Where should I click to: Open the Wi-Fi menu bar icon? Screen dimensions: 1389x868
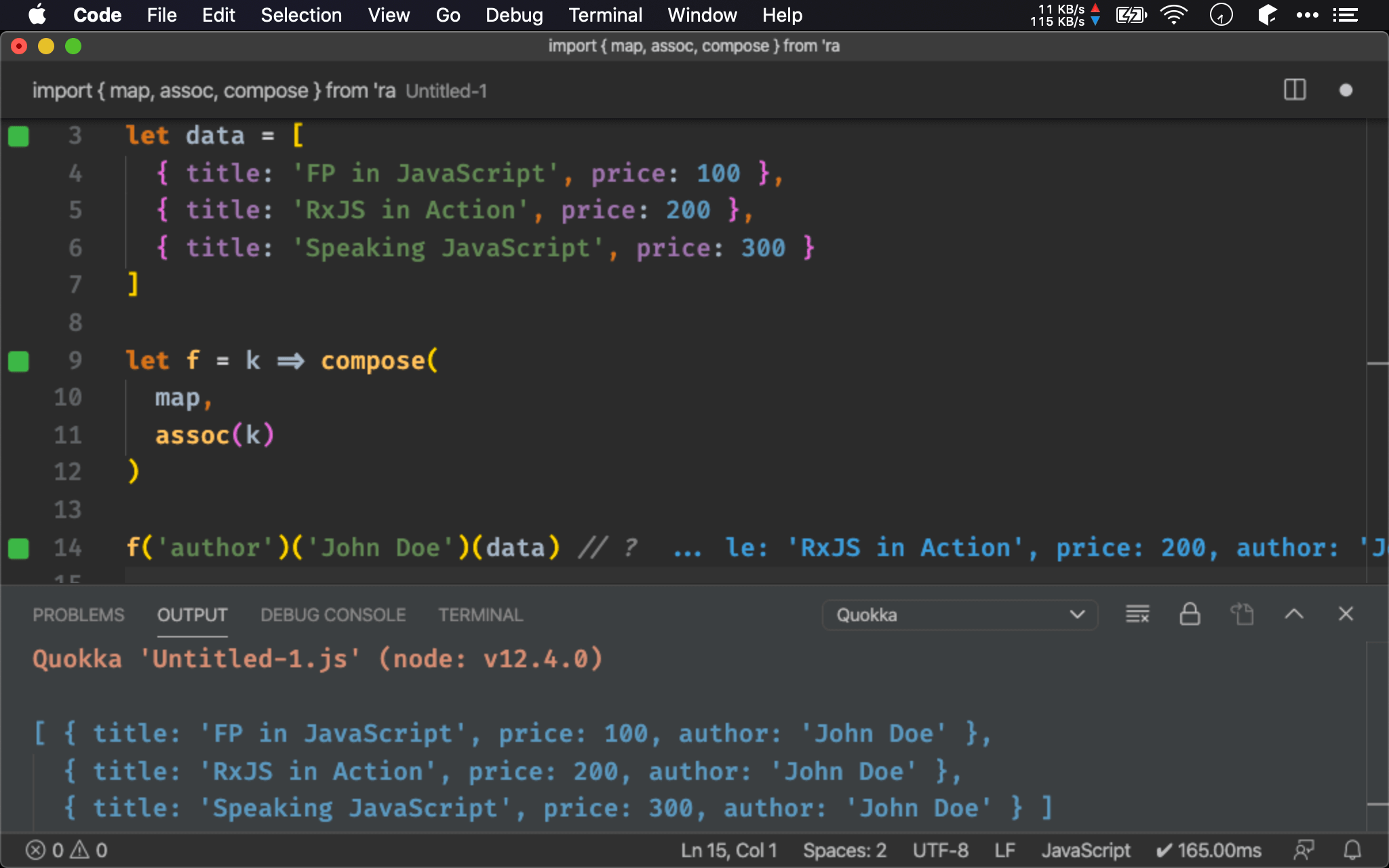coord(1174,15)
